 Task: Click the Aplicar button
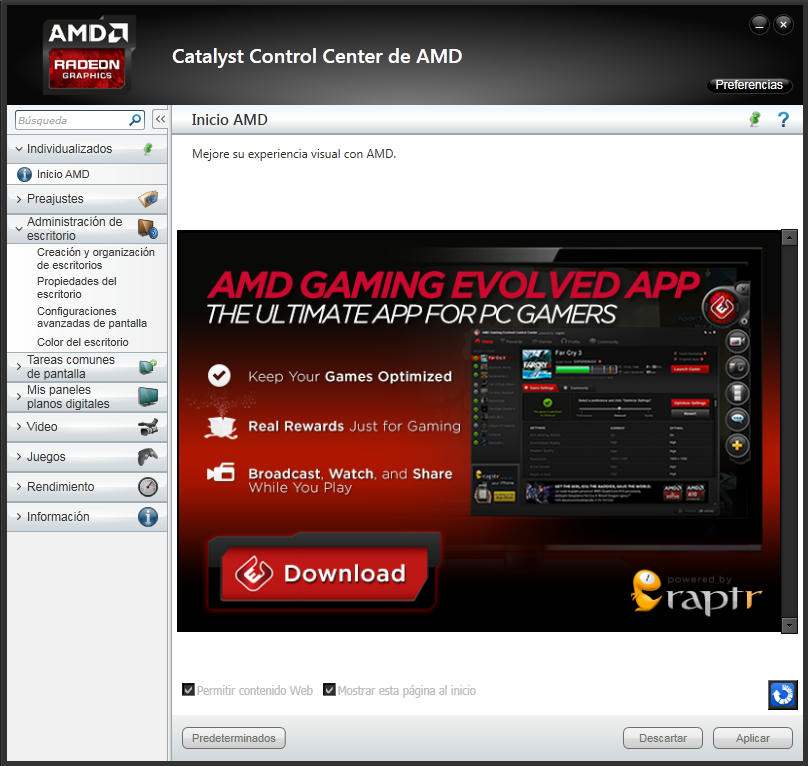point(753,738)
